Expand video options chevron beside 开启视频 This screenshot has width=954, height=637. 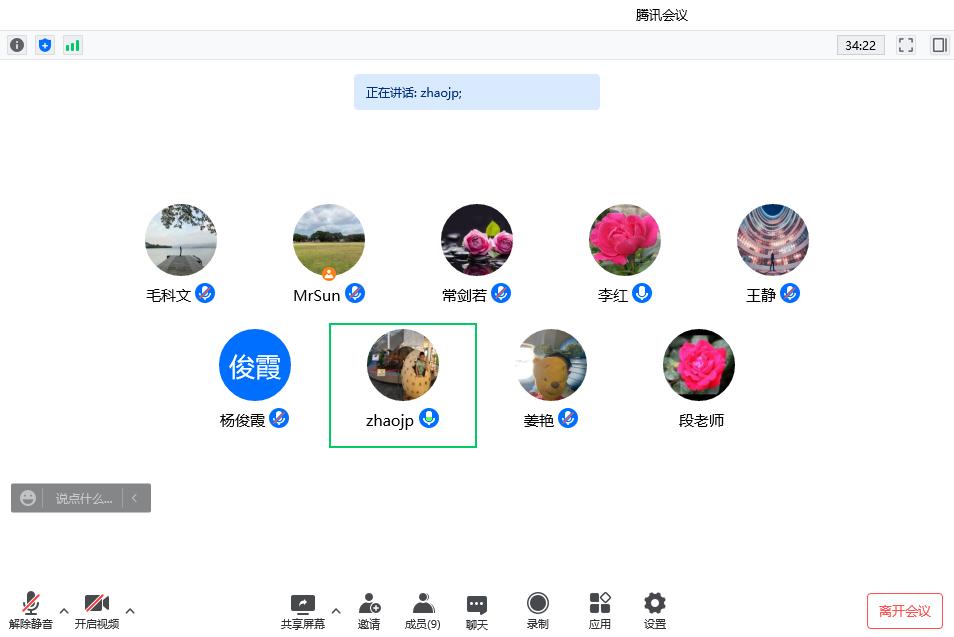click(x=130, y=610)
